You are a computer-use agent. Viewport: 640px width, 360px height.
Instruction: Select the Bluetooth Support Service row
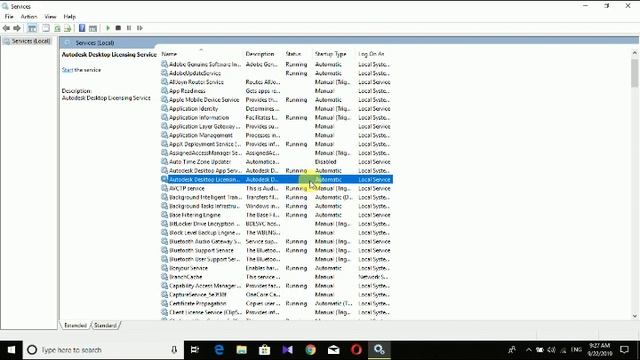276,251
